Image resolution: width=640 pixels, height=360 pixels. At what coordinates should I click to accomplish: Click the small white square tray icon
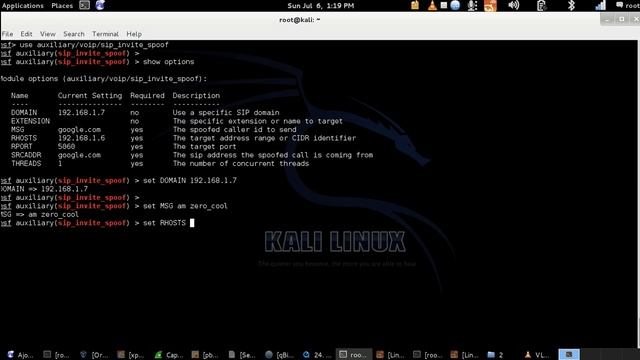444,5
